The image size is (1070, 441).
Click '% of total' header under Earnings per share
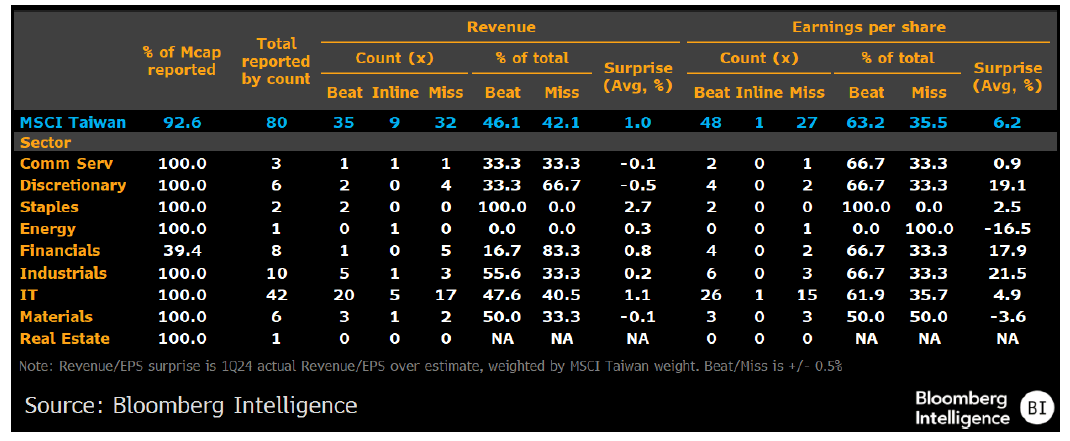(897, 59)
